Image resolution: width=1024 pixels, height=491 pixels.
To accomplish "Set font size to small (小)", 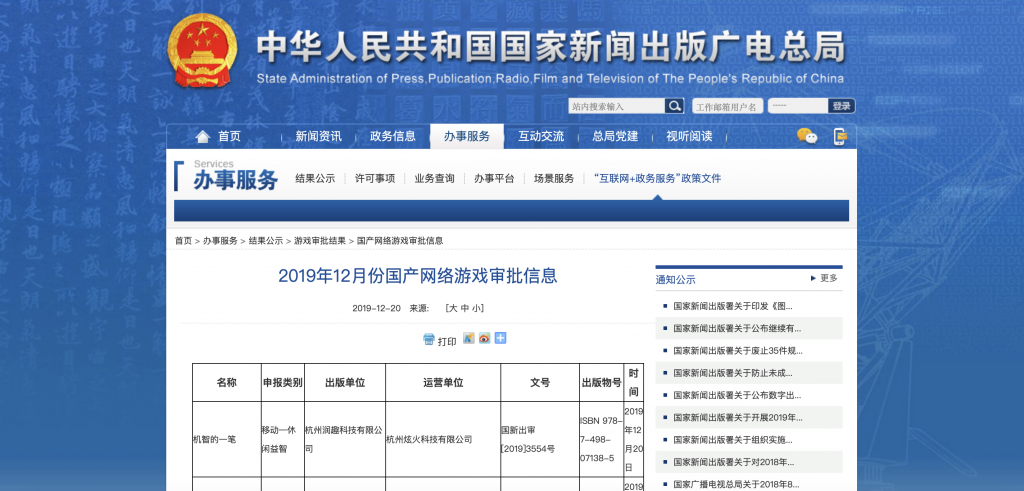I will pos(477,308).
